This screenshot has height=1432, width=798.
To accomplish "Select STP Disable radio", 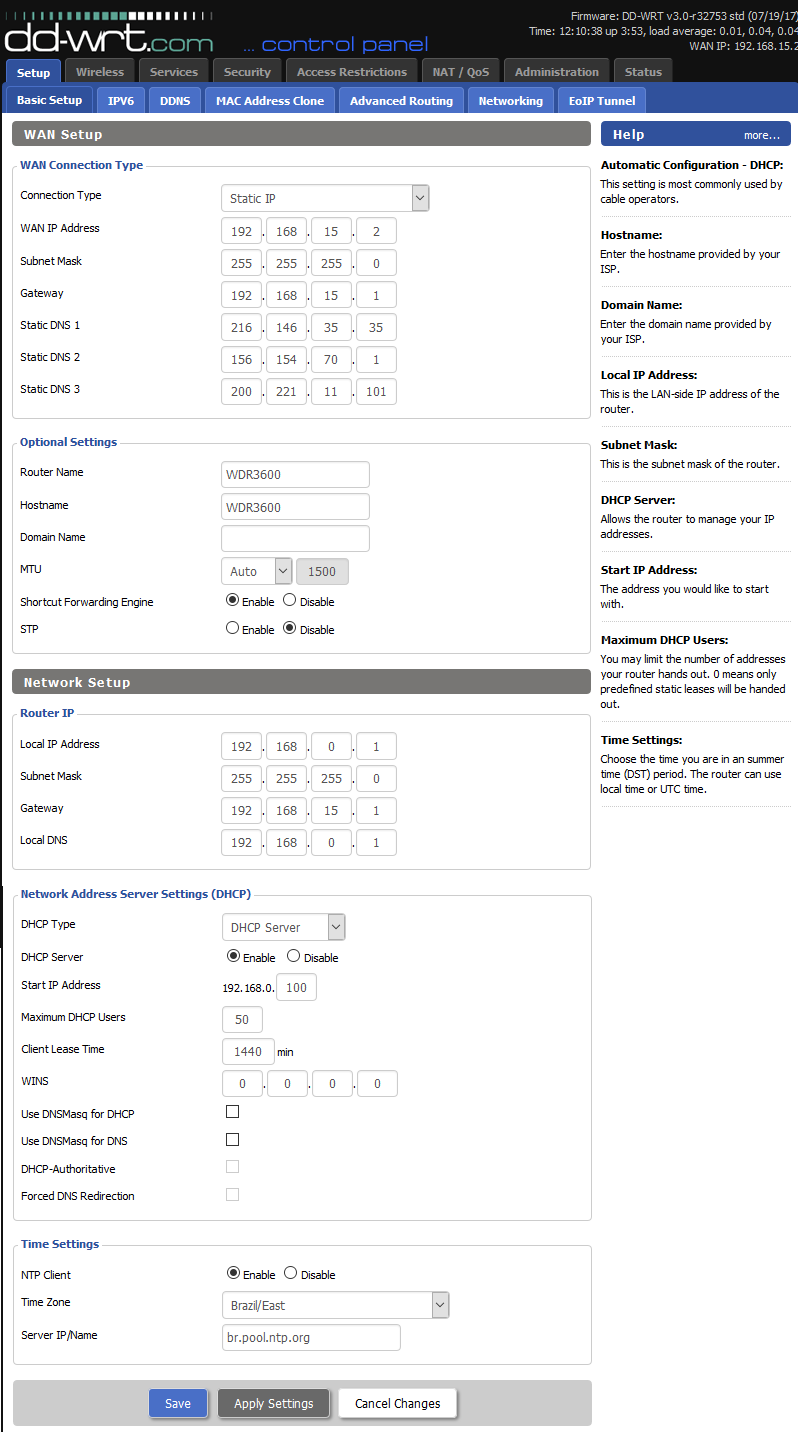I will click(290, 629).
